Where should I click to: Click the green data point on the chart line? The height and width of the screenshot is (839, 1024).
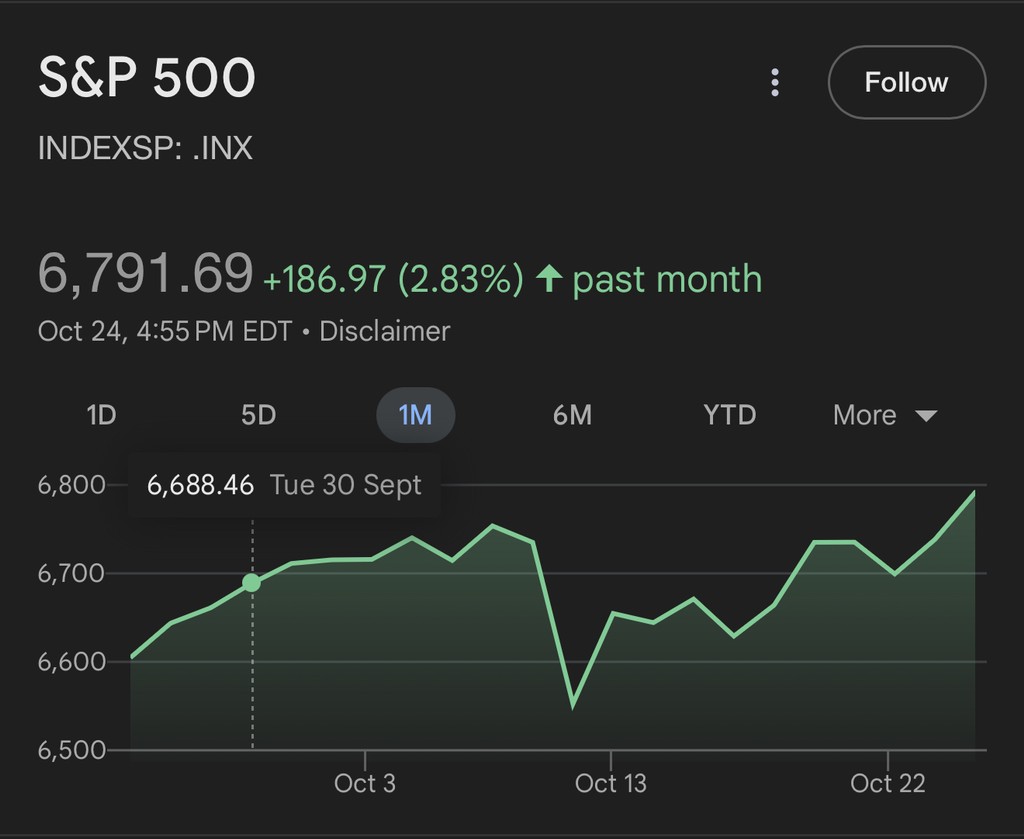[252, 583]
